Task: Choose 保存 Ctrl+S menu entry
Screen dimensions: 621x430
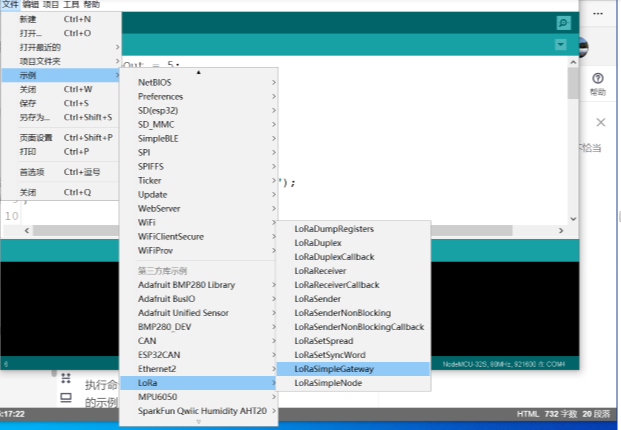Action: click(61, 103)
